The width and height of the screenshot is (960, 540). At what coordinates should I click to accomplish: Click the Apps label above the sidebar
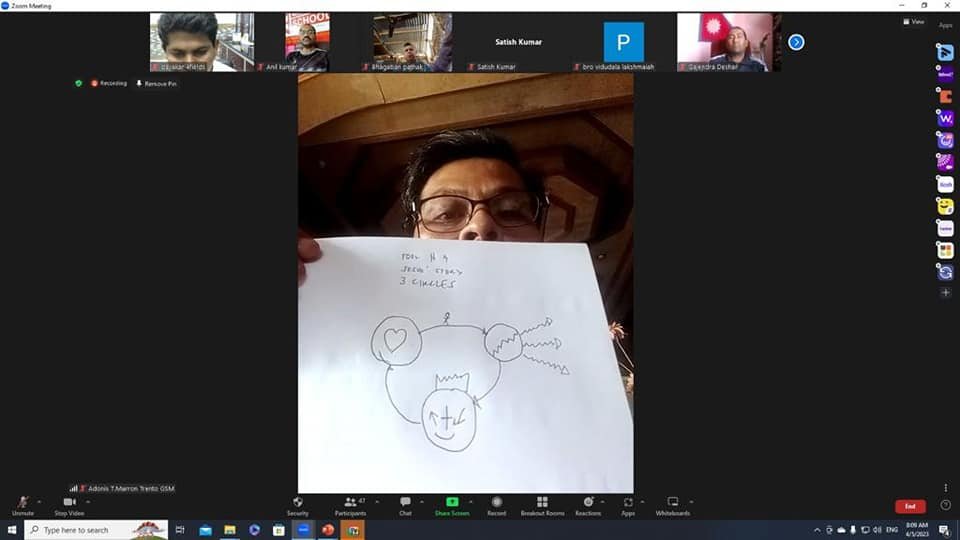point(945,26)
